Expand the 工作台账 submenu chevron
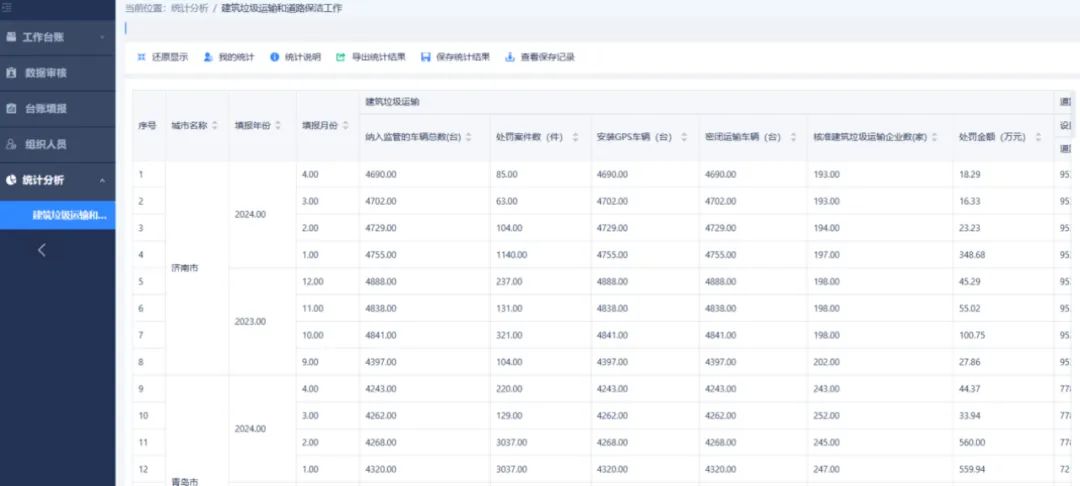Viewport: 1080px width, 486px height. (x=102, y=38)
